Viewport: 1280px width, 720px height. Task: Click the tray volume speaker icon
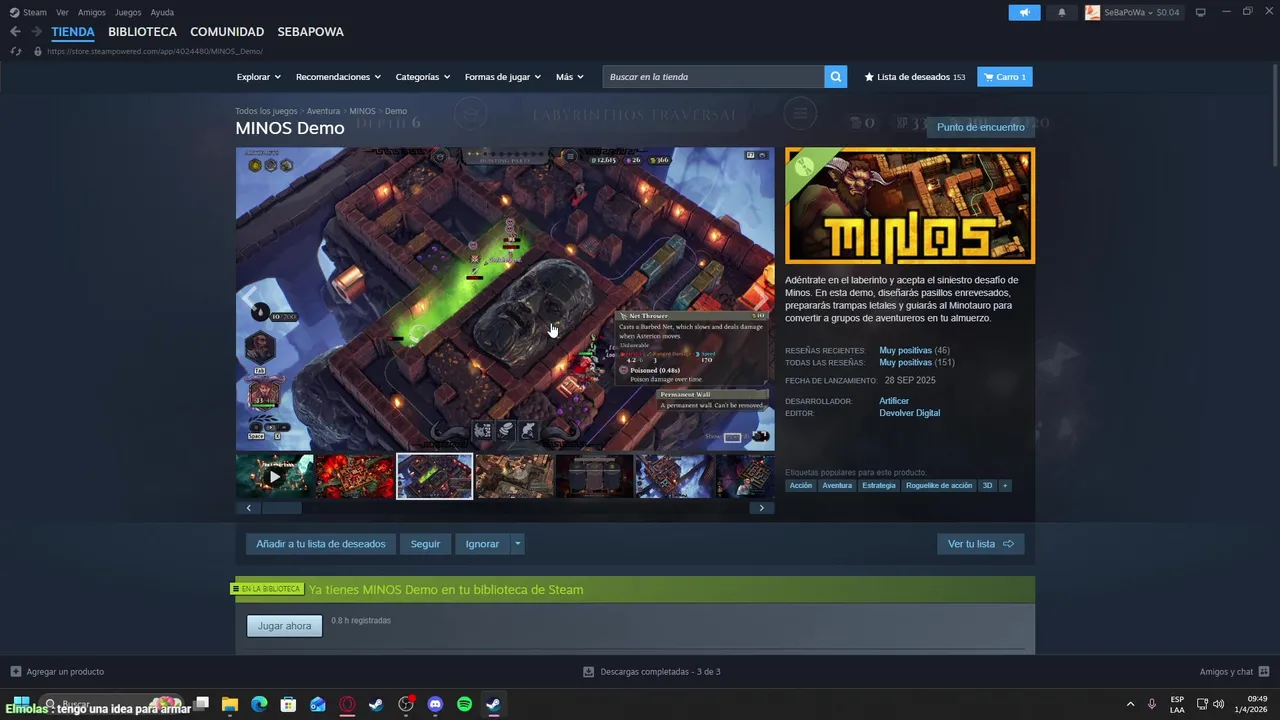click(1218, 704)
